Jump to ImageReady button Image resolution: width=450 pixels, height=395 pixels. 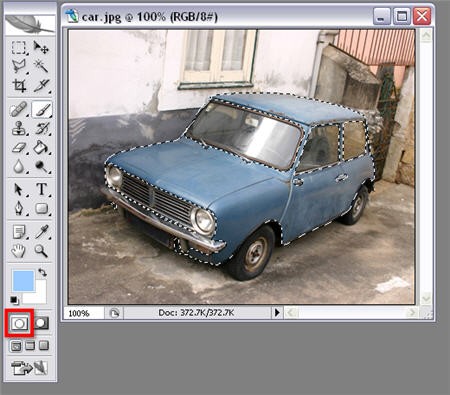[30, 368]
